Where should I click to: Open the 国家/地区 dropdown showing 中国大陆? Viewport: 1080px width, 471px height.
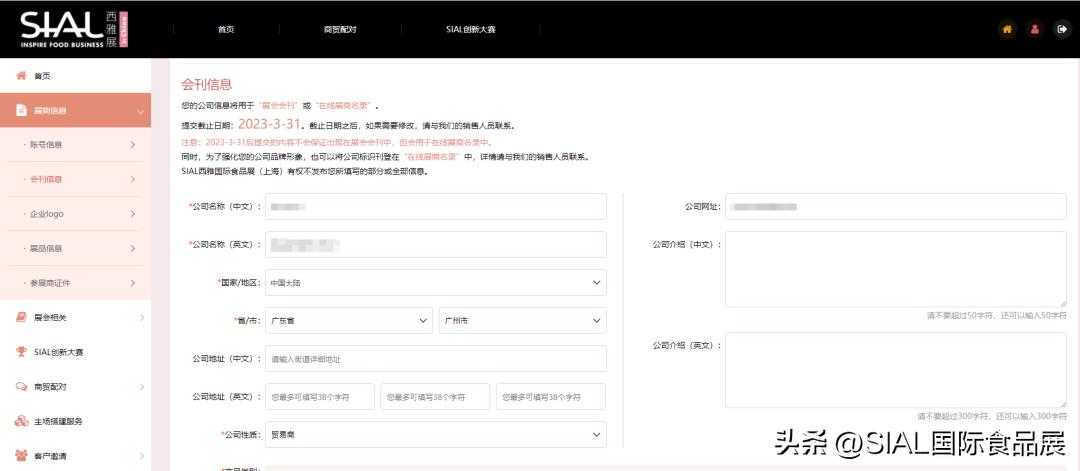[x=436, y=282]
